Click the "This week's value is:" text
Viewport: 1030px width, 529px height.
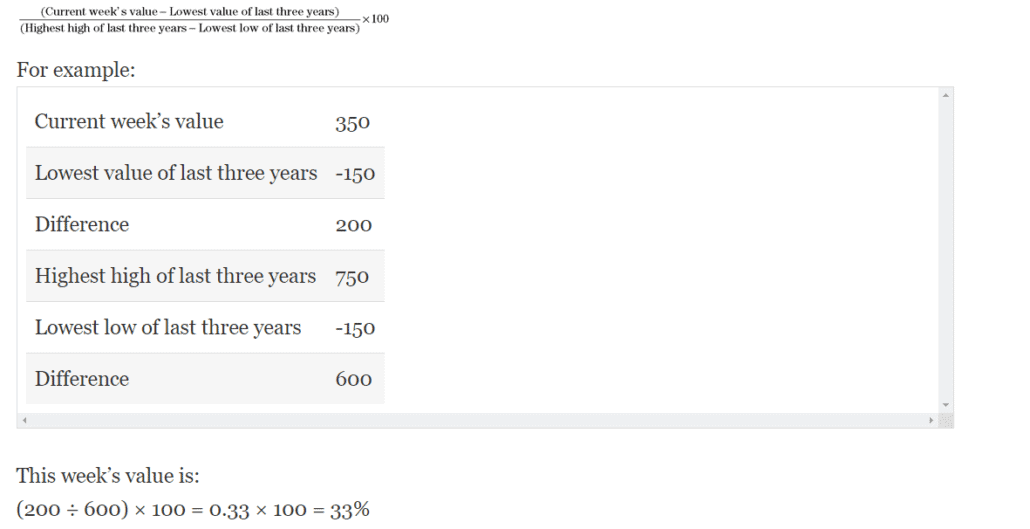(x=108, y=476)
